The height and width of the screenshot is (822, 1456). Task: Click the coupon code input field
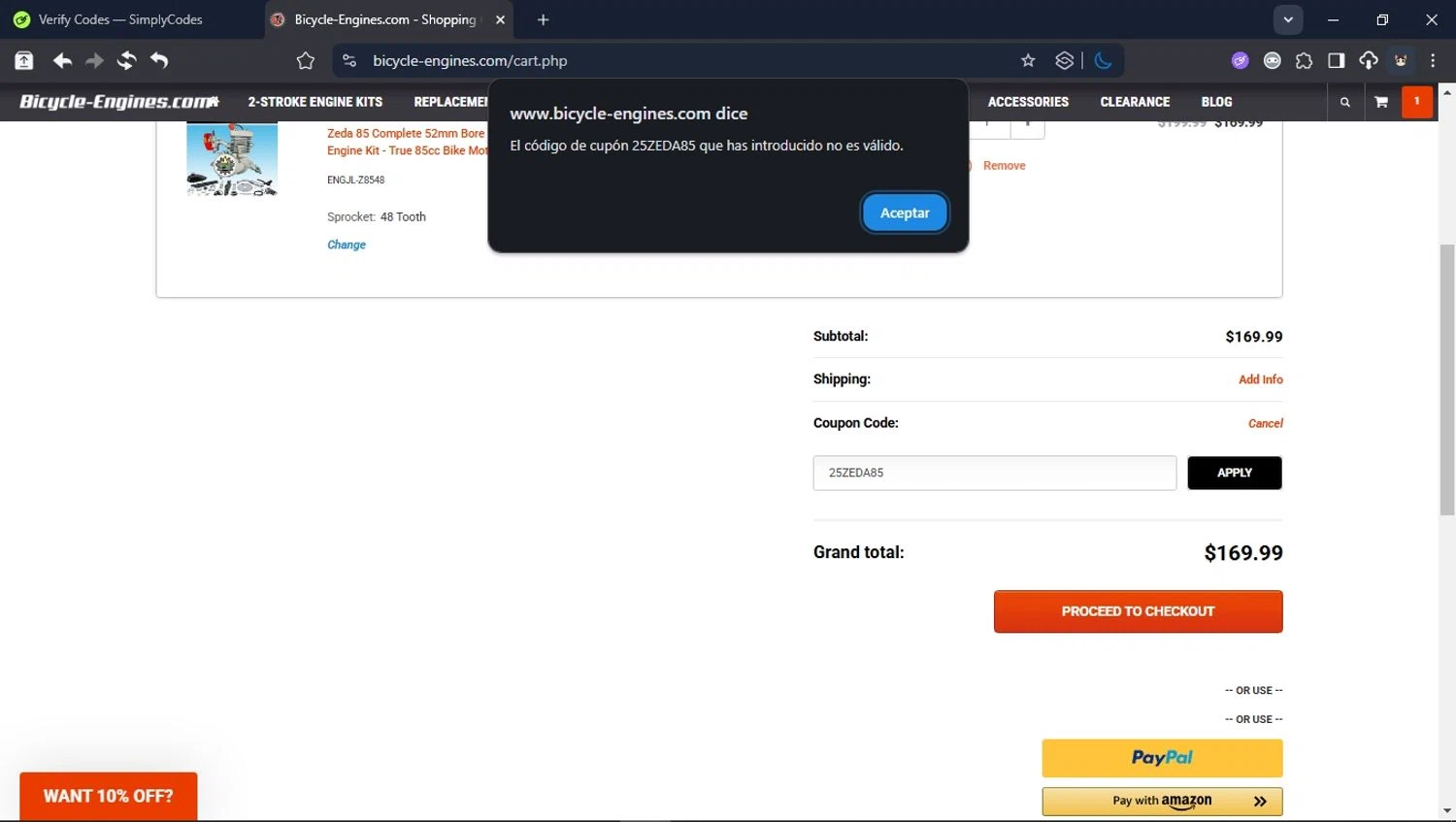(995, 473)
